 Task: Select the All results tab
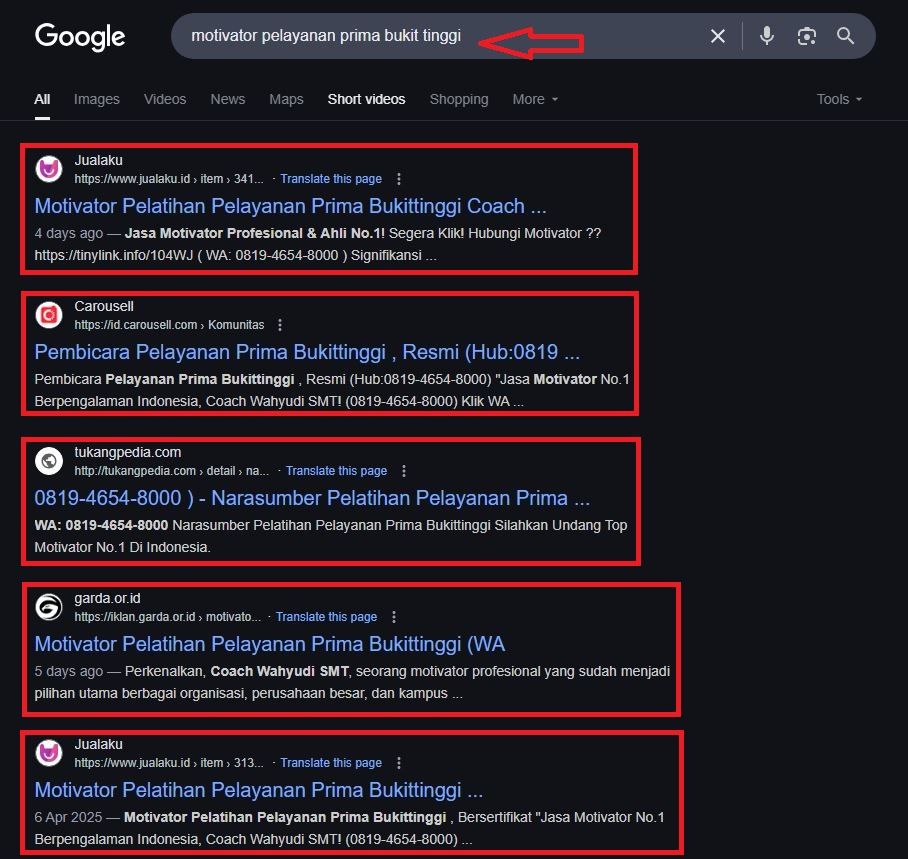42,99
